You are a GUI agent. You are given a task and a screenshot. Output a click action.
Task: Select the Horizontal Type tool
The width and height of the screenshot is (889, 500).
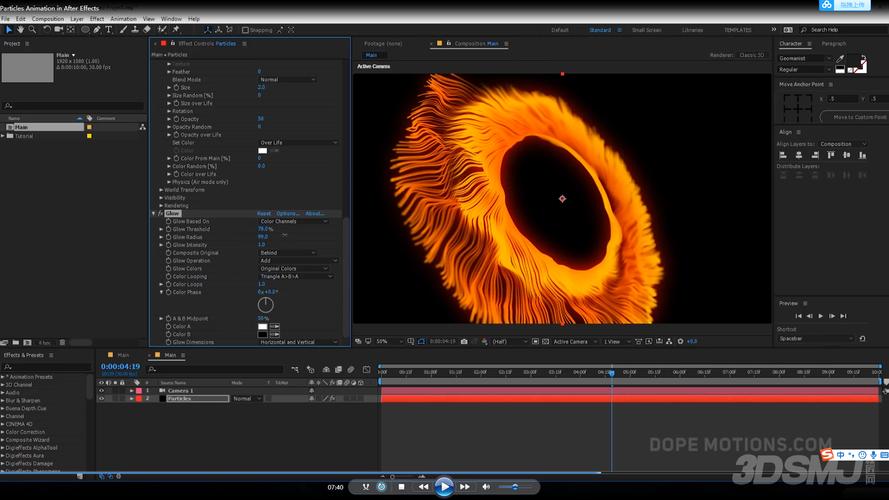point(109,29)
